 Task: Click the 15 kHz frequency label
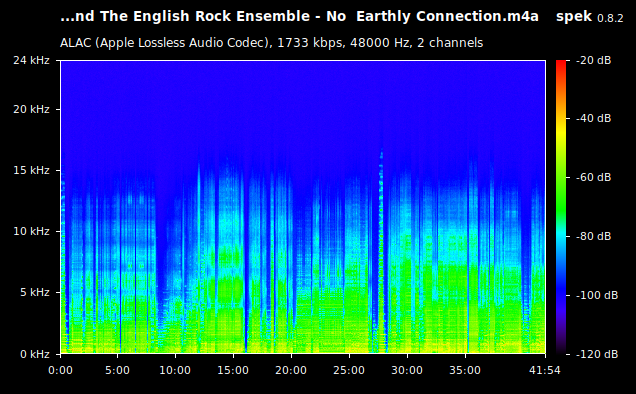31,170
